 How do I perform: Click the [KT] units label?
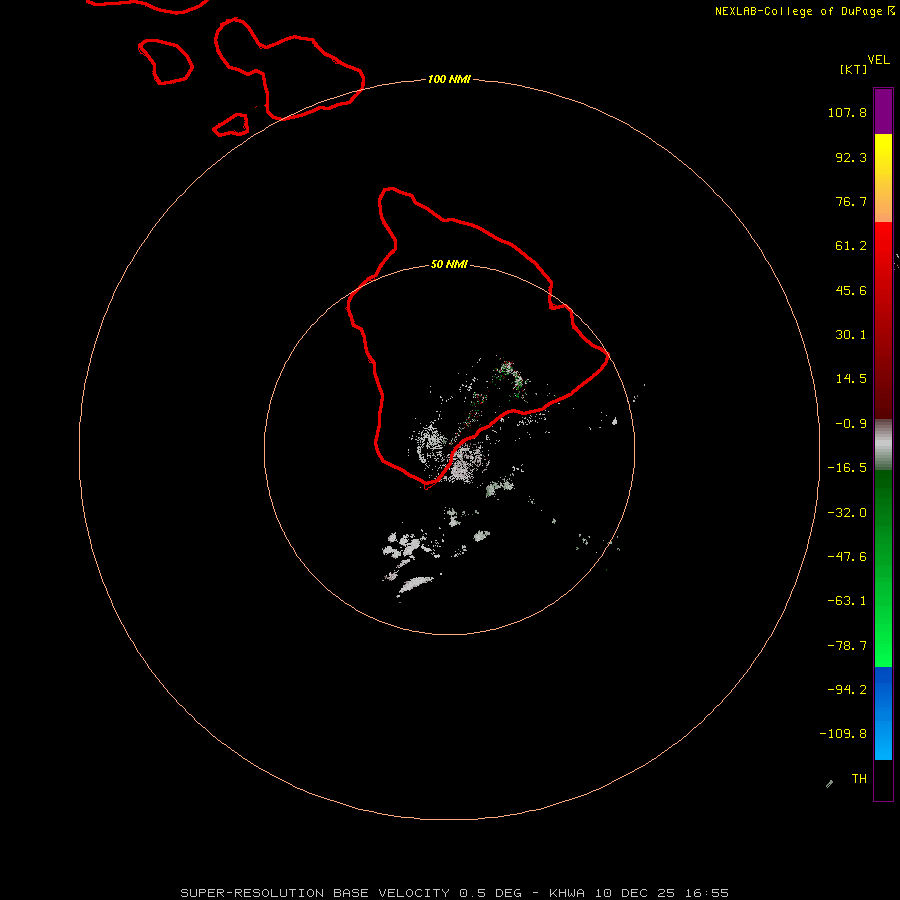[853, 69]
